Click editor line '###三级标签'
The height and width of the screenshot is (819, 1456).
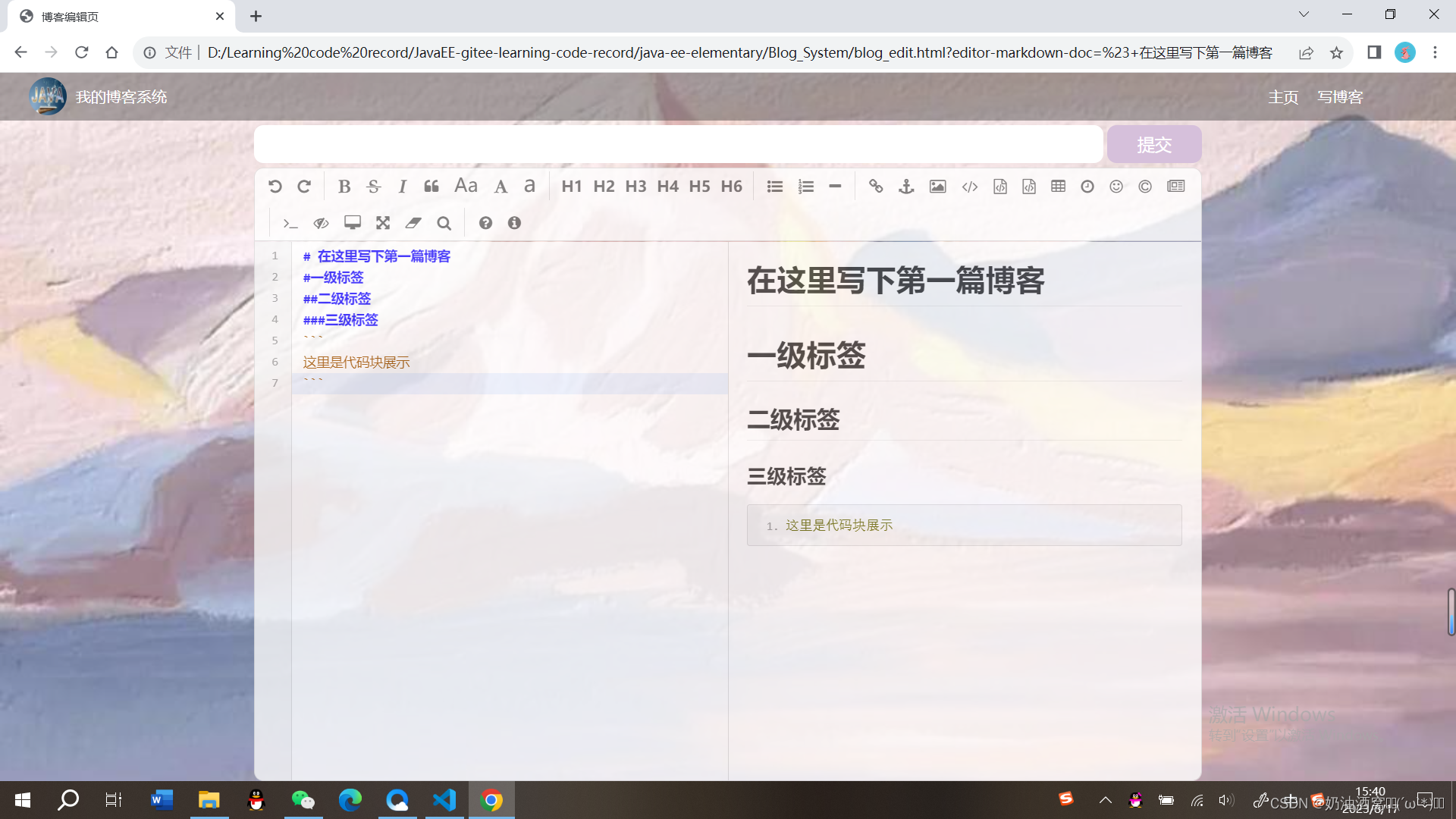click(x=340, y=320)
